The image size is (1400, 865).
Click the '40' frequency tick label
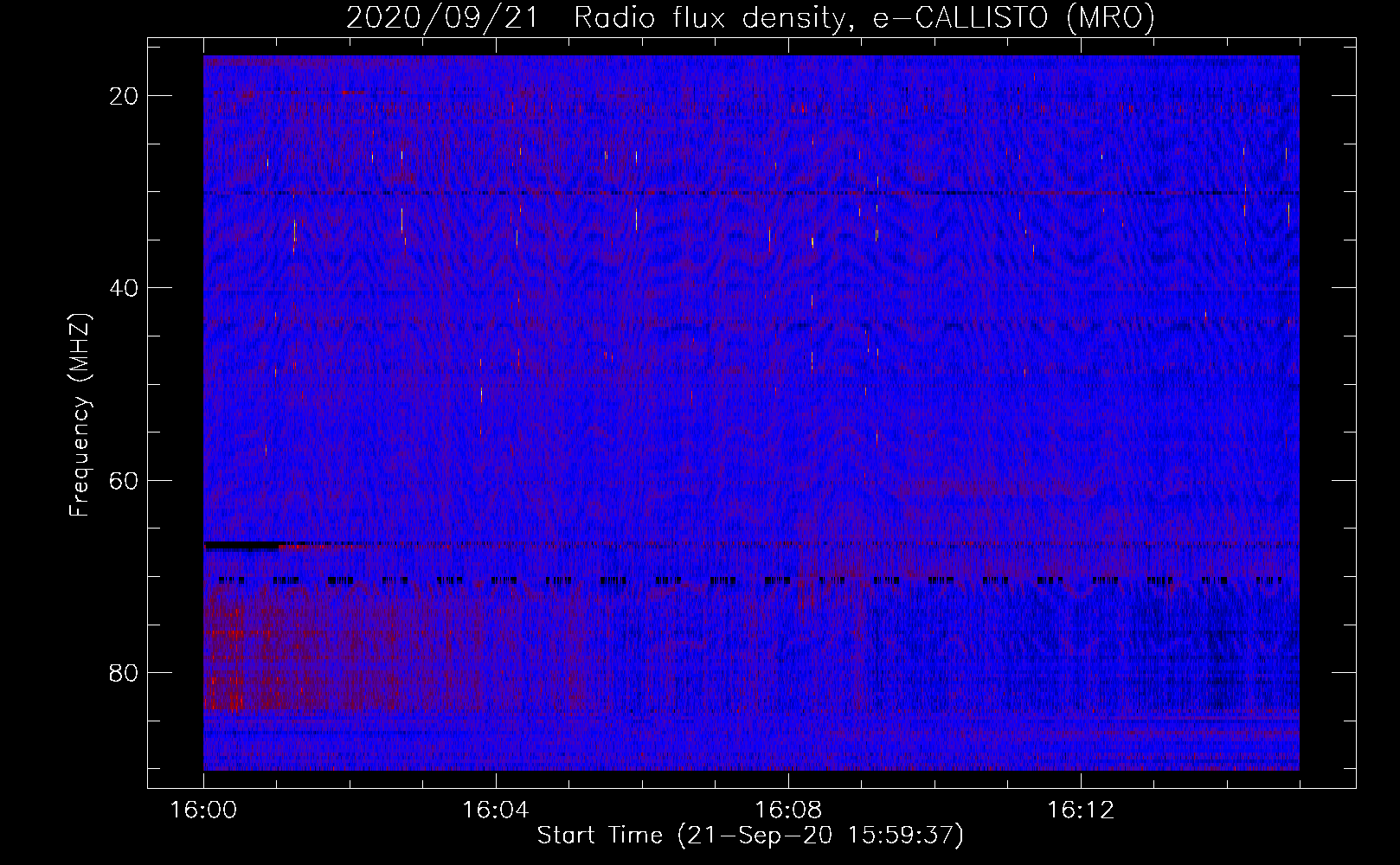tap(125, 288)
